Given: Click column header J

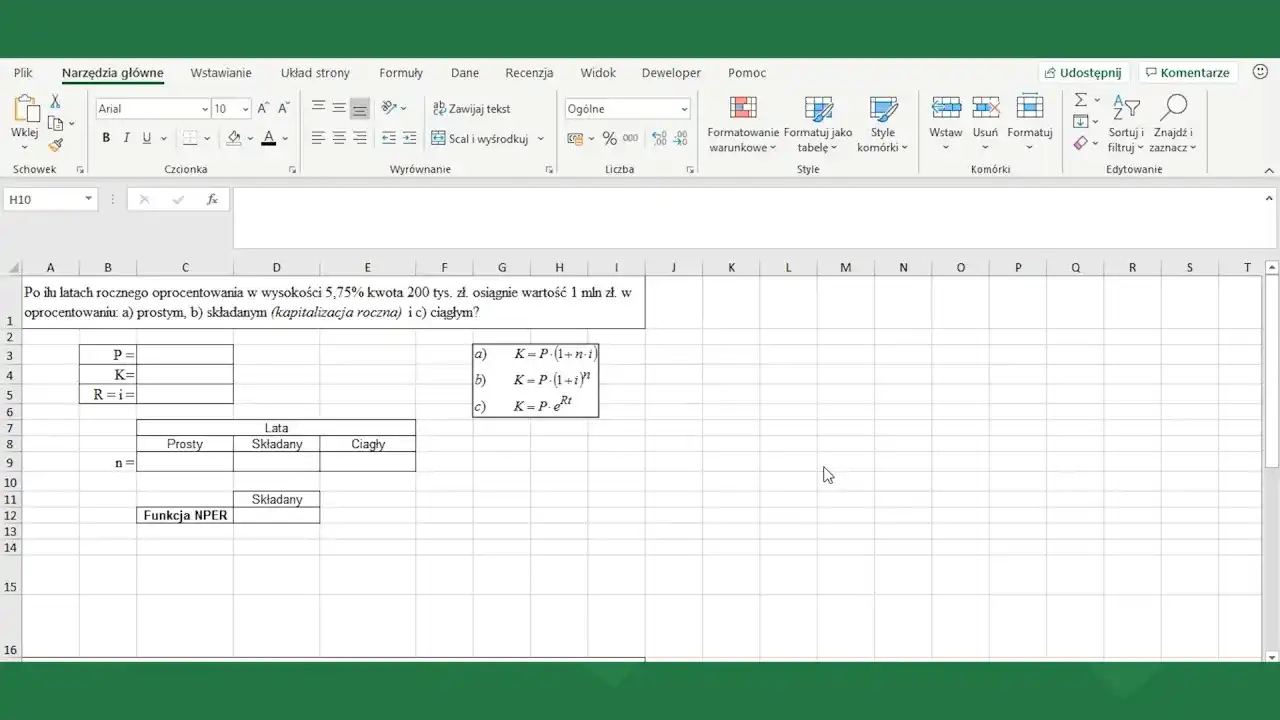Looking at the screenshot, I should tap(673, 267).
